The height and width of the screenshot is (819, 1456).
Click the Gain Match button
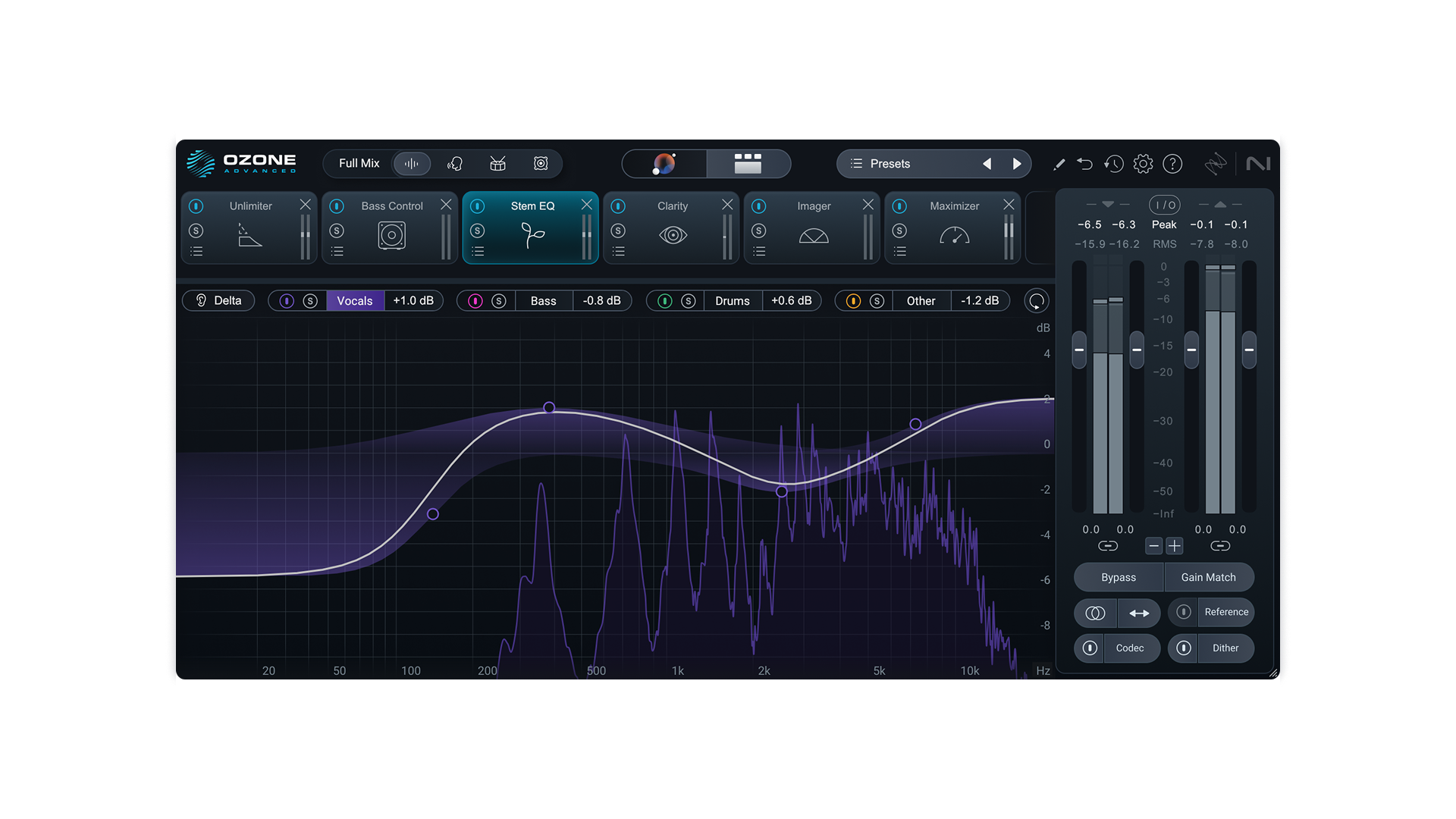click(x=1208, y=577)
